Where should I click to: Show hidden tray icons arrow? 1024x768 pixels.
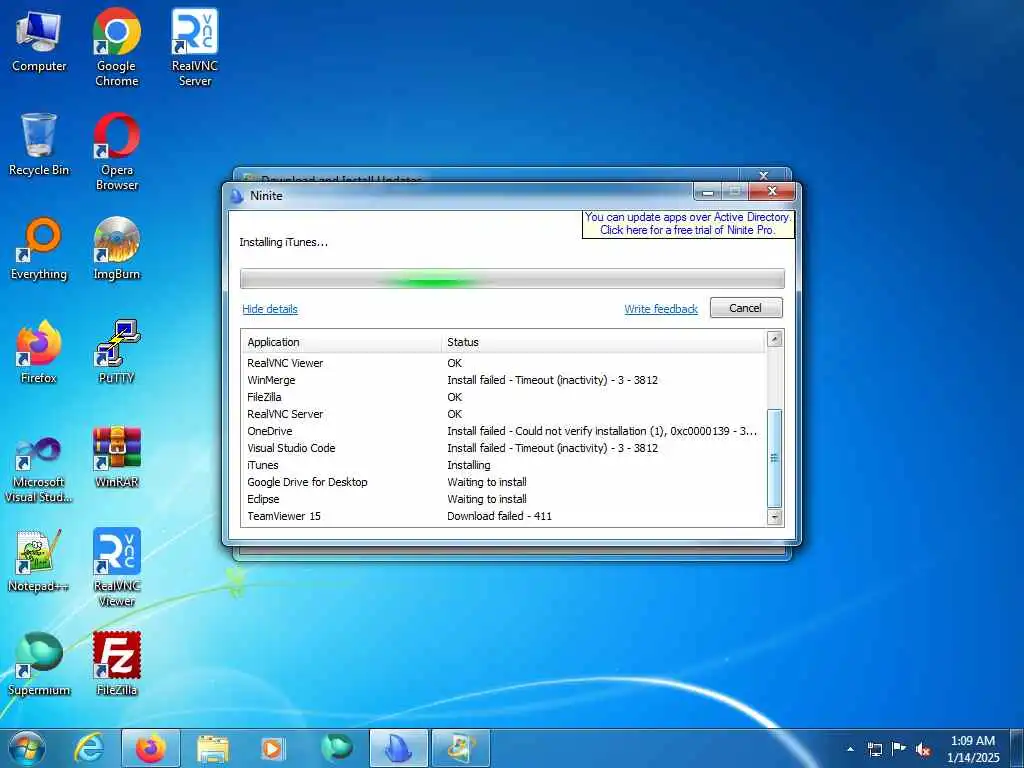tap(850, 749)
